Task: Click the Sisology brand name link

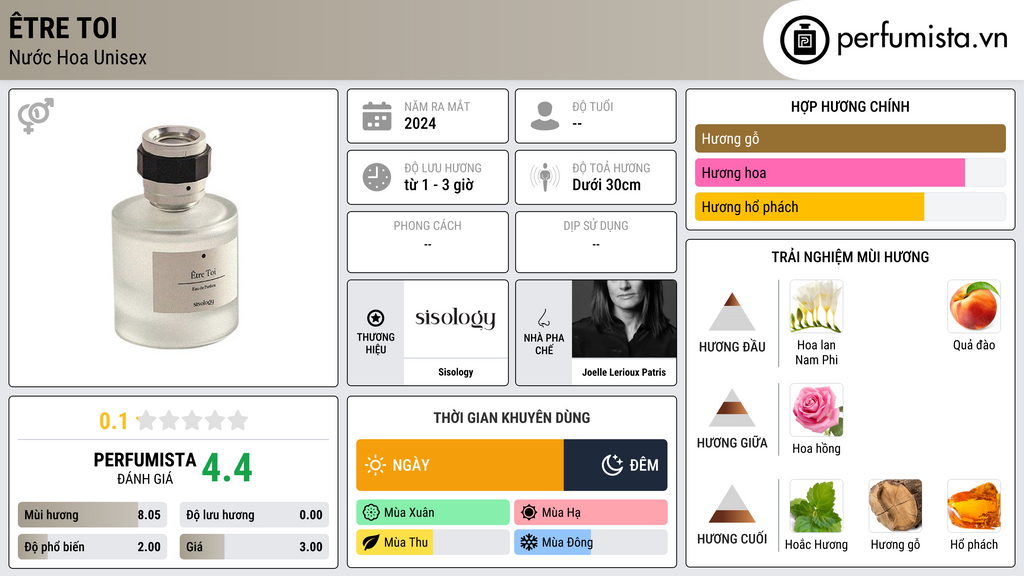Action: [x=456, y=372]
